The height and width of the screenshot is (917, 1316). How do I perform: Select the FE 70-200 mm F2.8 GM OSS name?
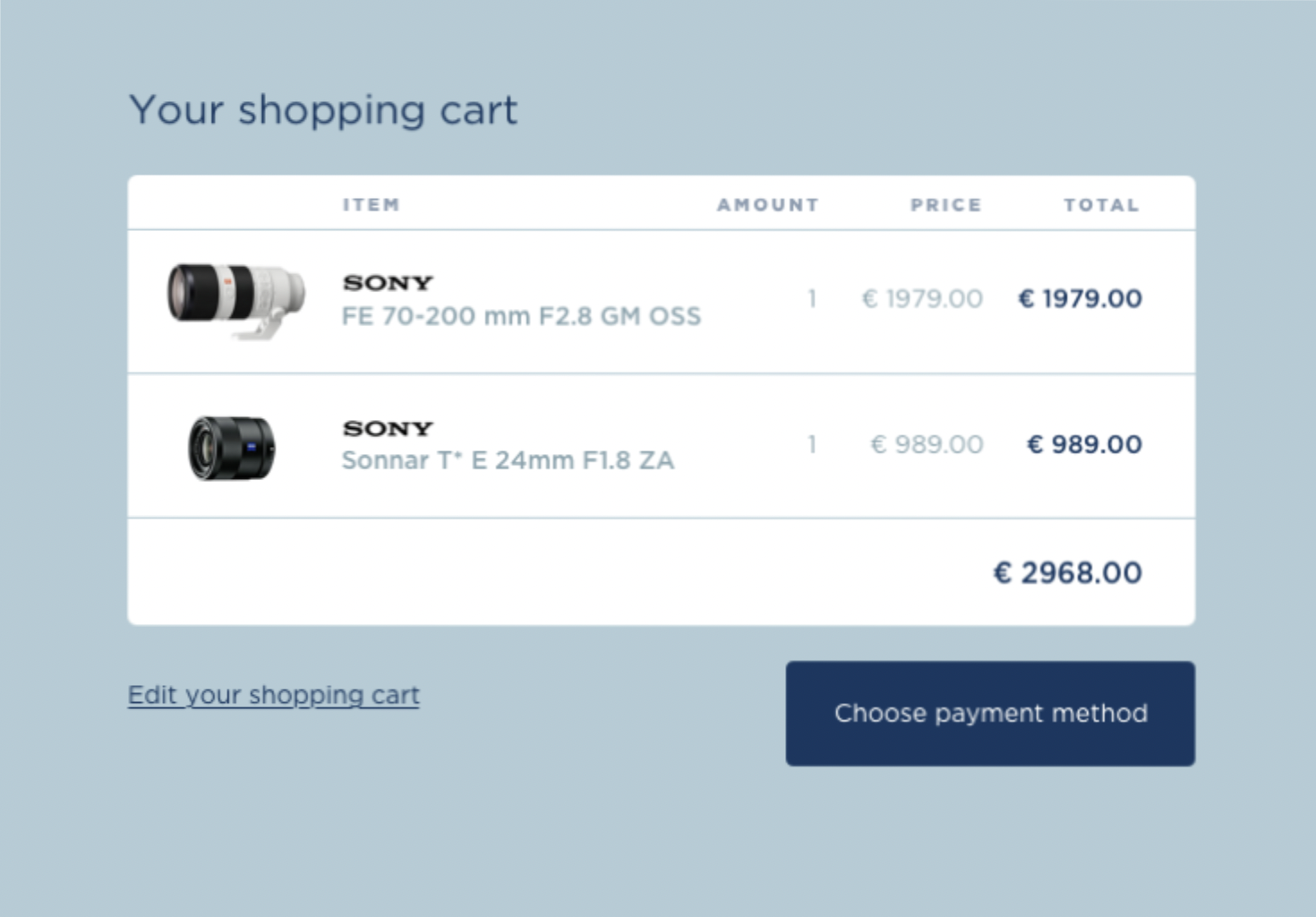point(521,316)
